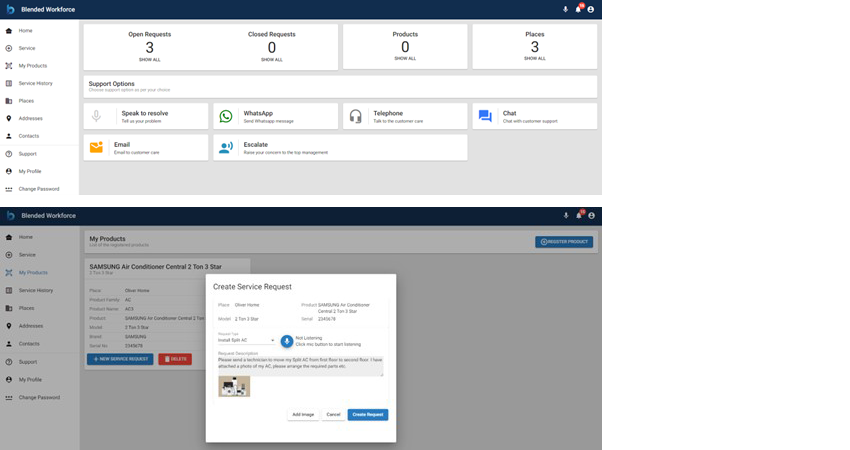The width and height of the screenshot is (850, 450).
Task: Select the Telephone headset icon
Action: click(355, 116)
